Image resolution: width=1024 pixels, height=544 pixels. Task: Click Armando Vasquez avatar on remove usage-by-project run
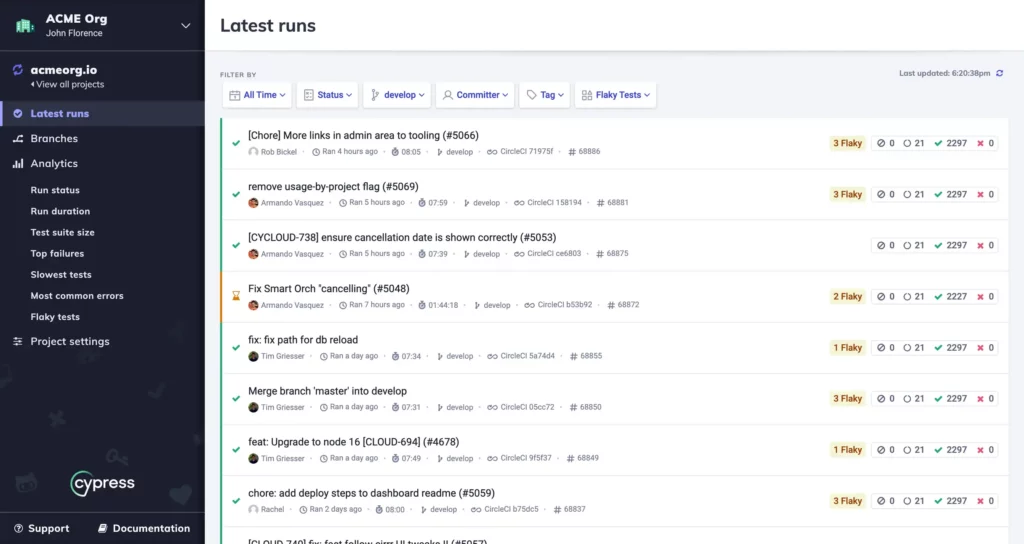pyautogui.click(x=253, y=203)
